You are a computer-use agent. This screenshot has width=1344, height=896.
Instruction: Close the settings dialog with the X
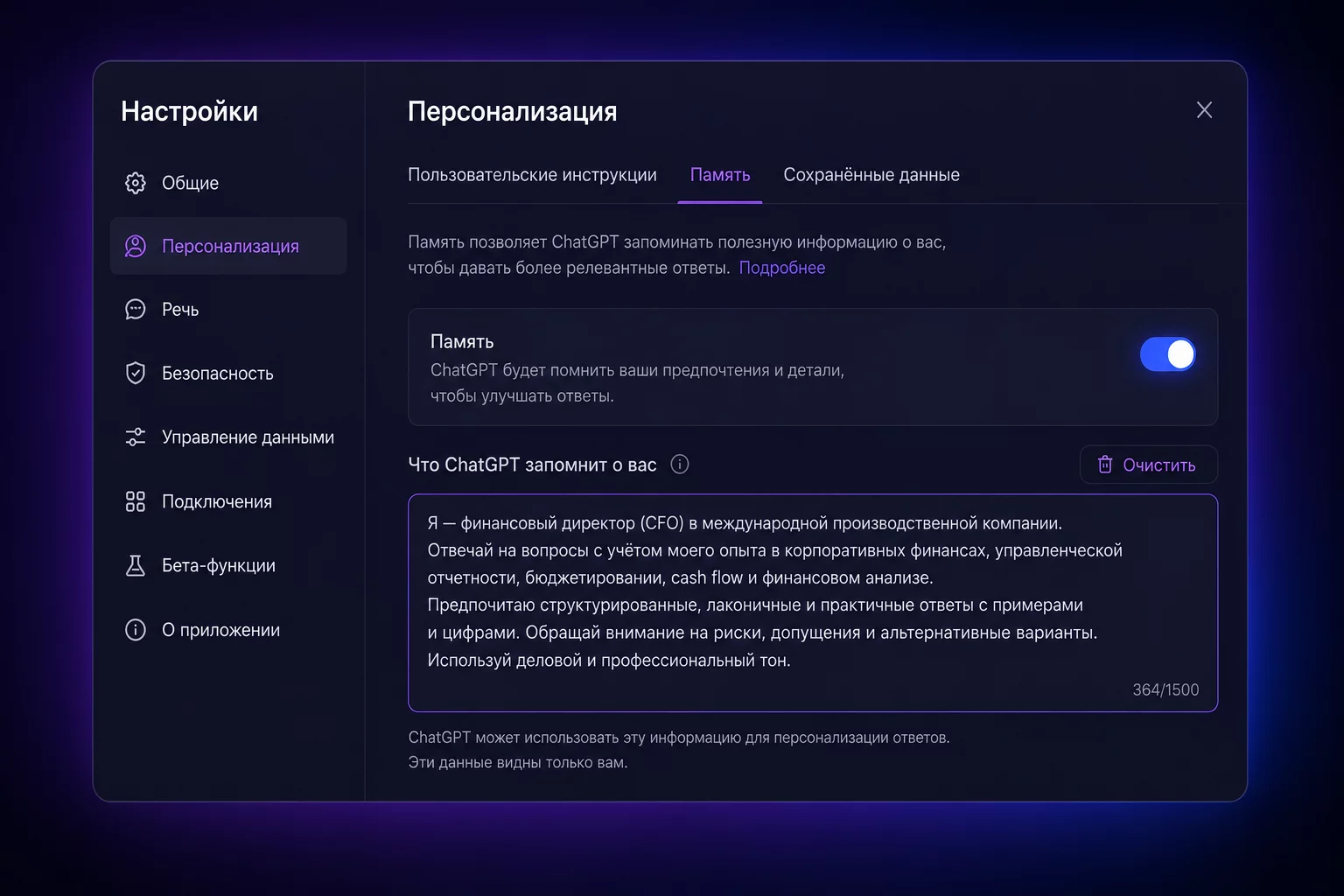coord(1205,109)
